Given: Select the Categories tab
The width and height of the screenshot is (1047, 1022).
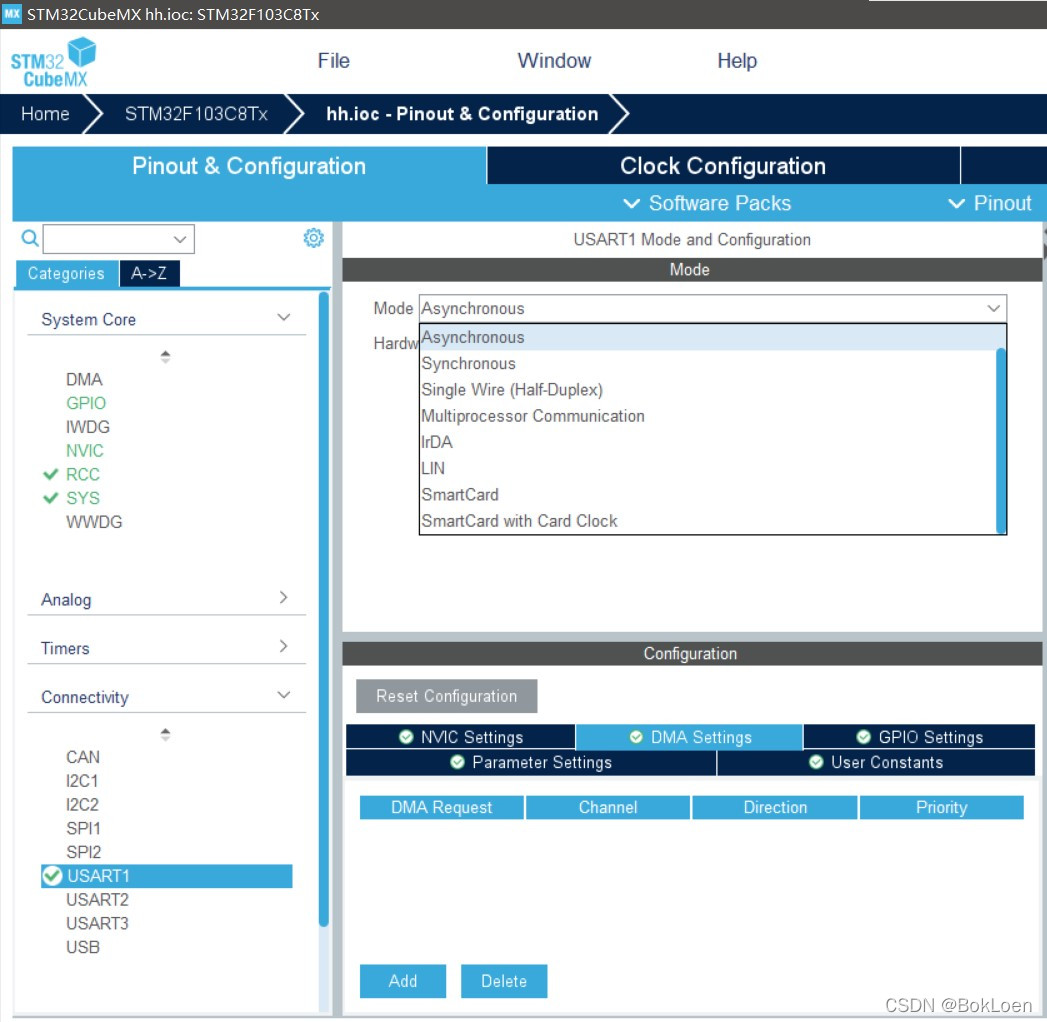Looking at the screenshot, I should coord(66,273).
